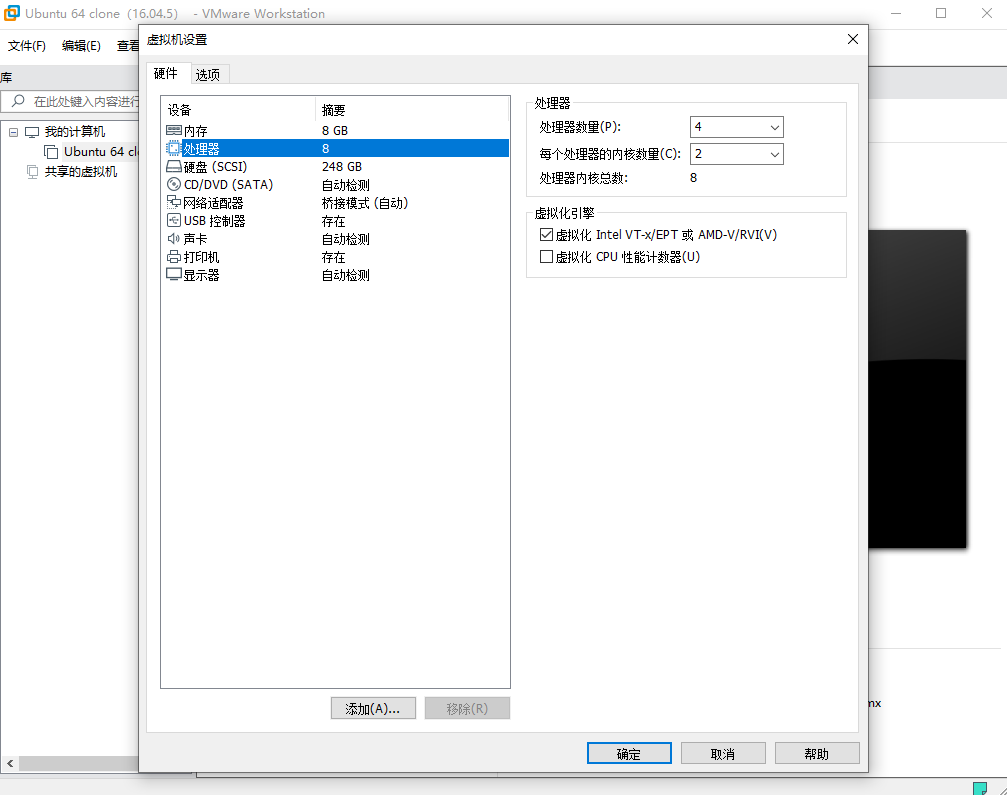Confirm with the 确定 button
1007x795 pixels.
[629, 753]
